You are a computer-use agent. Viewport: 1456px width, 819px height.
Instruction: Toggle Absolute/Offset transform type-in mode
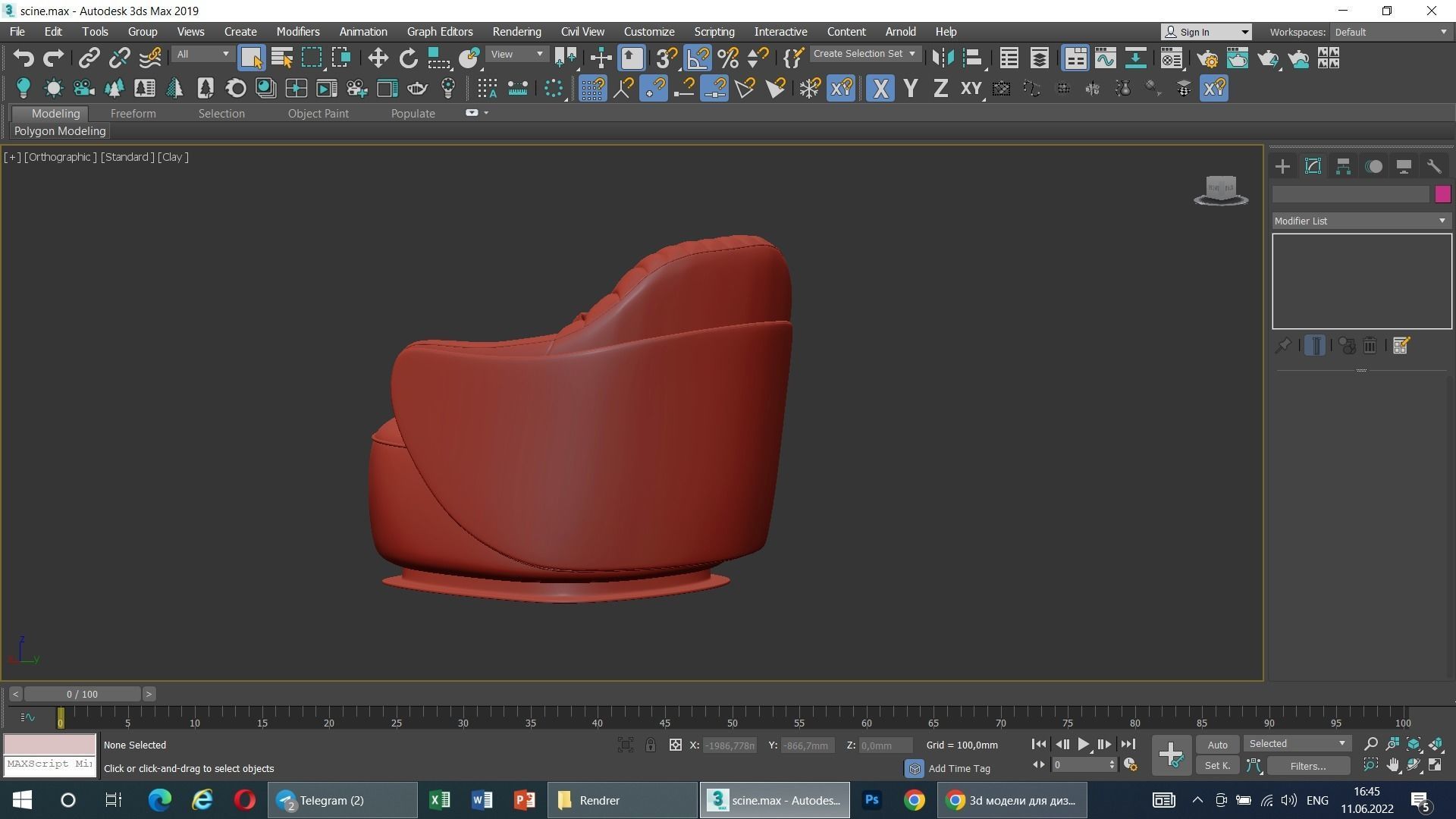tap(675, 745)
